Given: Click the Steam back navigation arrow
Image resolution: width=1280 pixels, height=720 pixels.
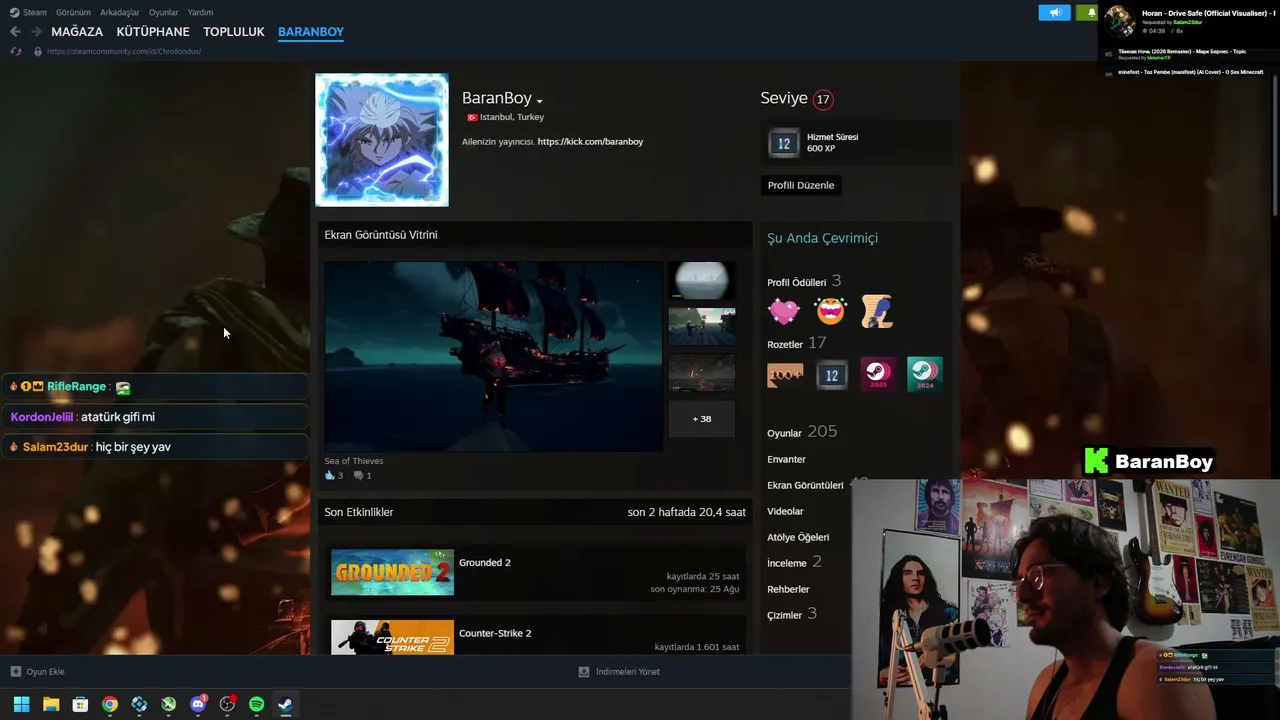Looking at the screenshot, I should (x=15, y=32).
